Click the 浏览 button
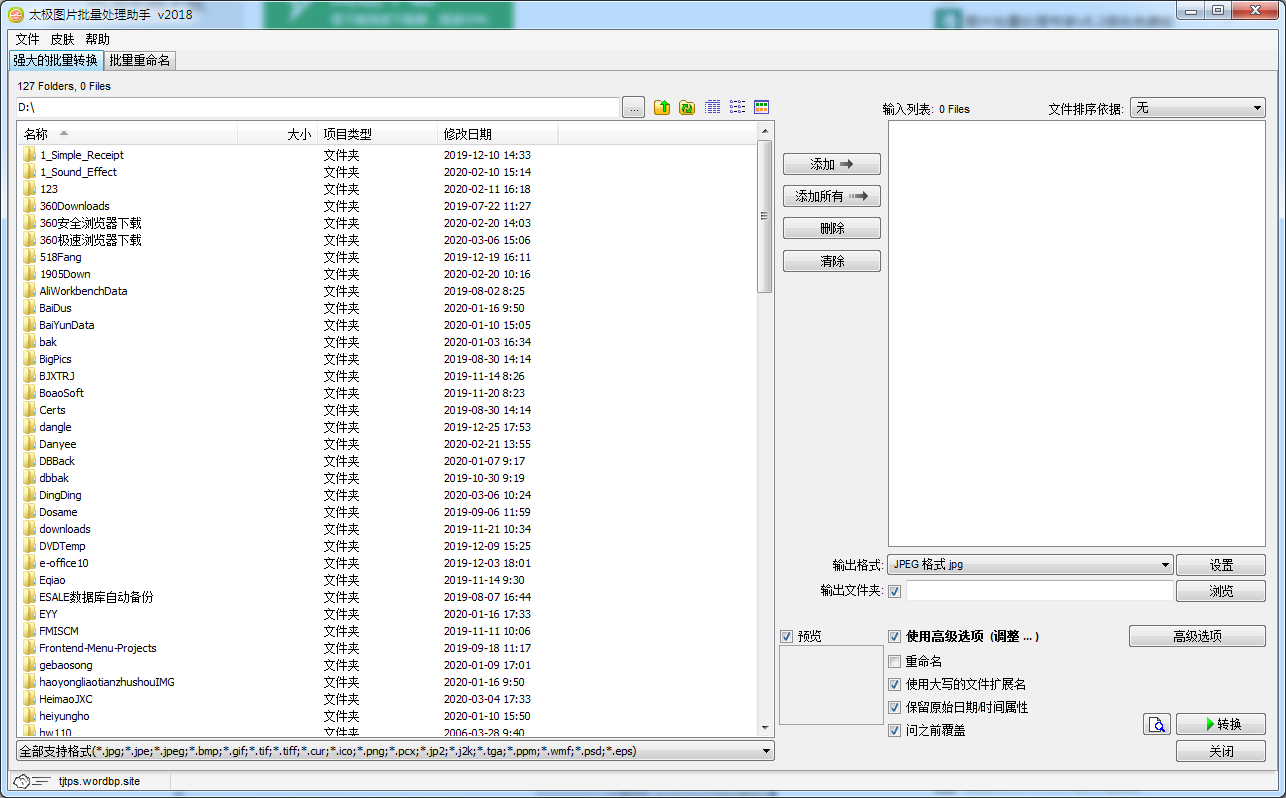1286x798 pixels. click(1221, 591)
